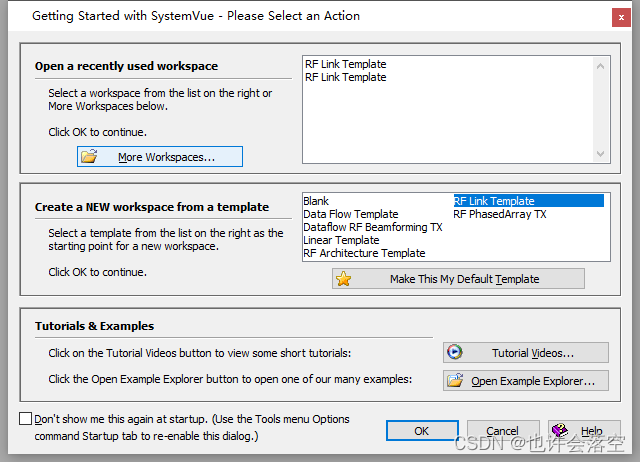The height and width of the screenshot is (462, 640).
Task: Select Dataflow RF Beamforming TX template
Action: tap(373, 227)
